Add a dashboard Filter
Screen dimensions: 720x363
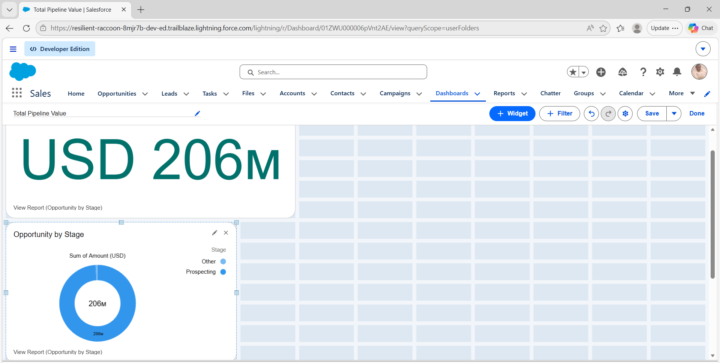point(559,113)
